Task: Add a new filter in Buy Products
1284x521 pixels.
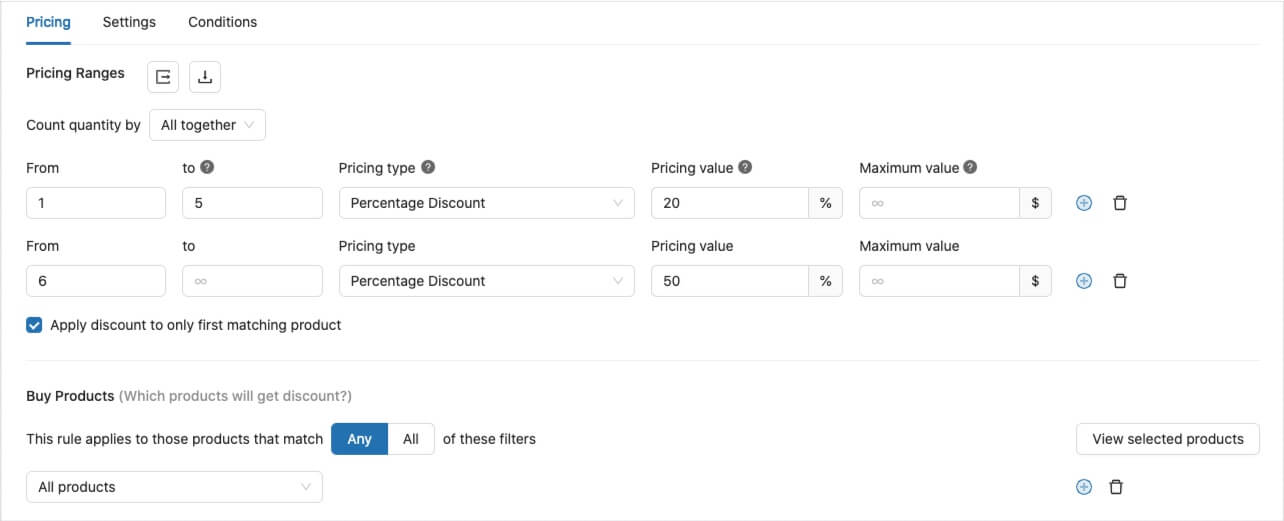Action: (x=1083, y=487)
